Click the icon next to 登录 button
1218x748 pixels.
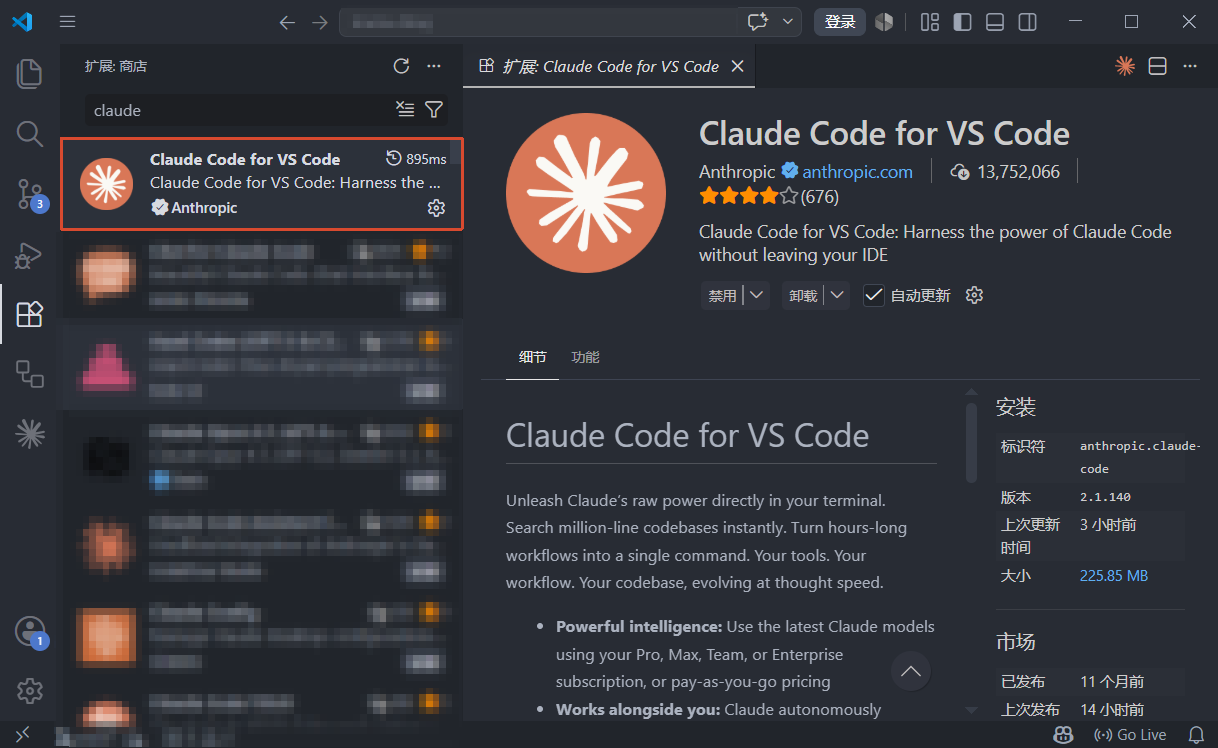point(884,21)
